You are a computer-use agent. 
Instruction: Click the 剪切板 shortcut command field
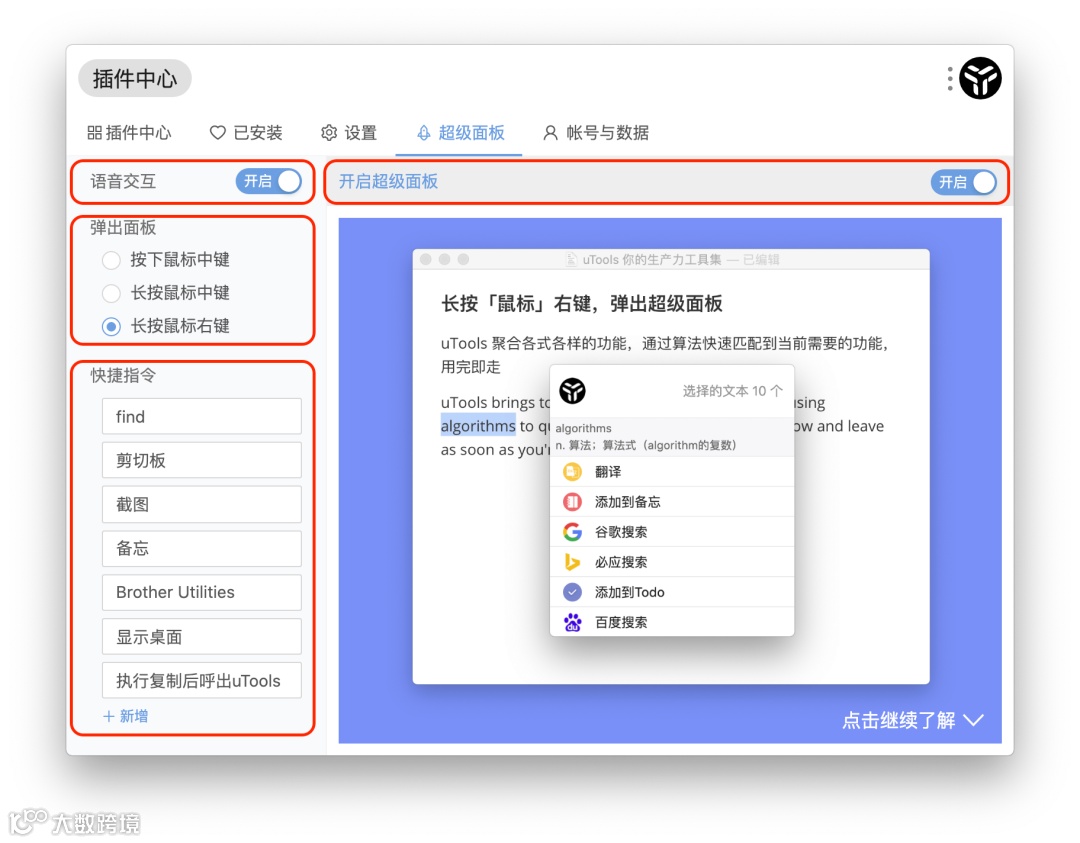click(x=202, y=460)
